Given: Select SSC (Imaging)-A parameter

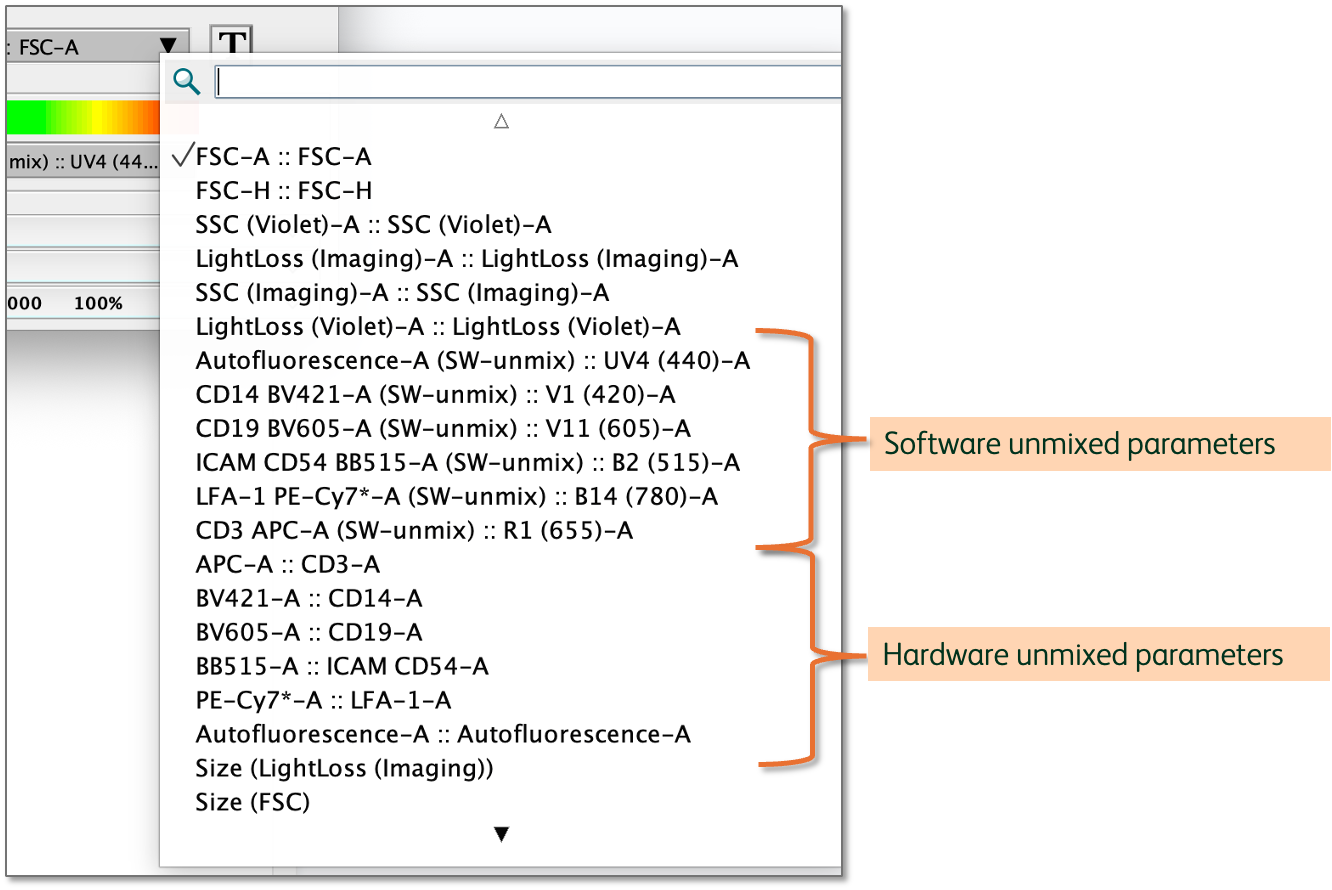Looking at the screenshot, I should point(402,292).
